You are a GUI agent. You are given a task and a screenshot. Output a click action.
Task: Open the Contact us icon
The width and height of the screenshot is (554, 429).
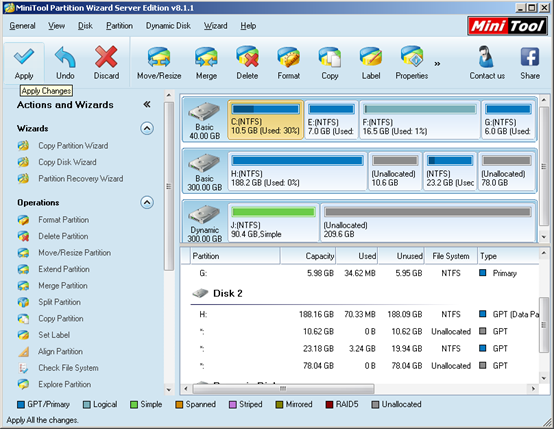(x=487, y=63)
